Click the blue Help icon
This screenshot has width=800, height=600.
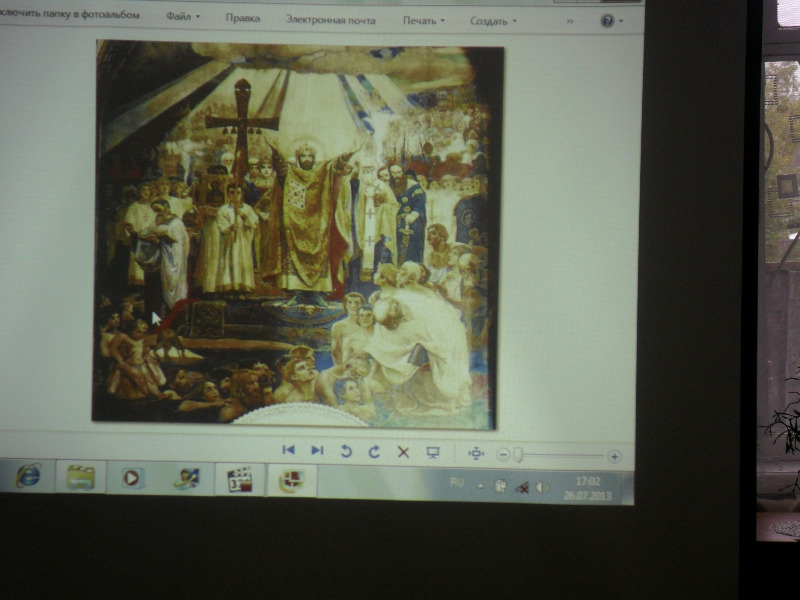tap(607, 21)
